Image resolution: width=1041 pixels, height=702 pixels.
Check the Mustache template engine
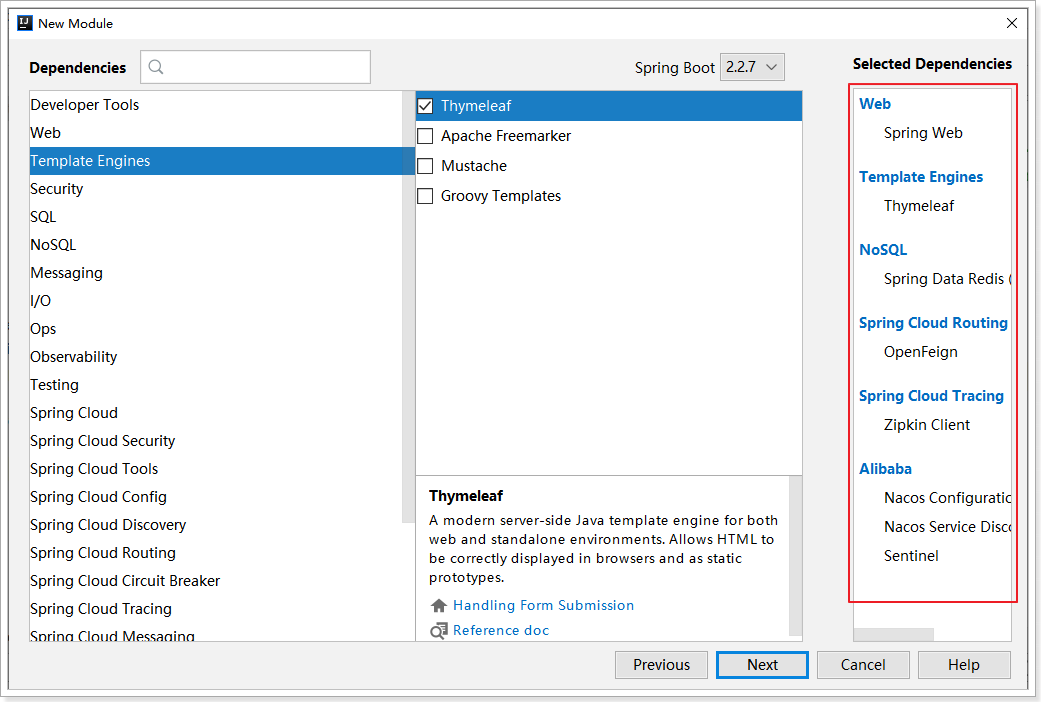click(x=425, y=166)
